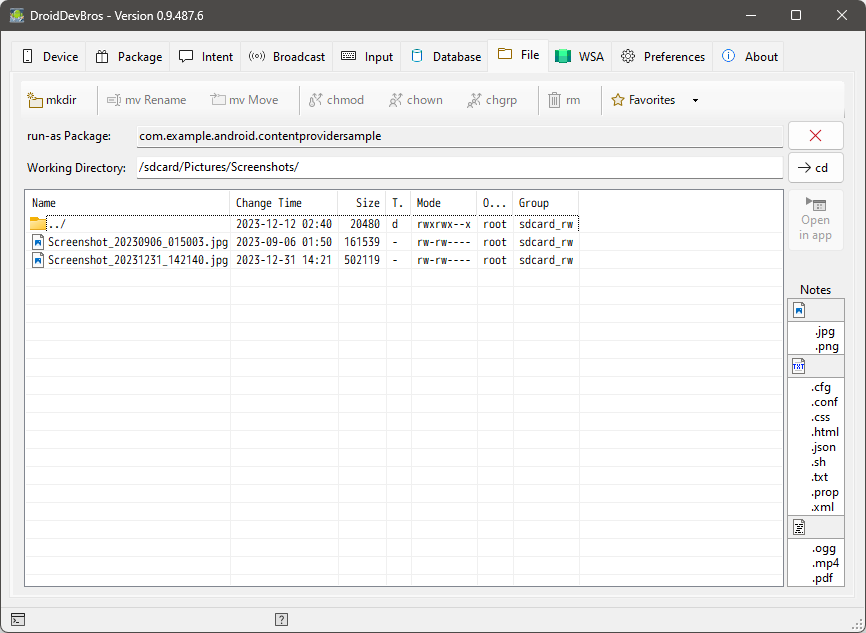Click the Working Directory path field
The width and height of the screenshot is (866, 633).
tap(460, 167)
